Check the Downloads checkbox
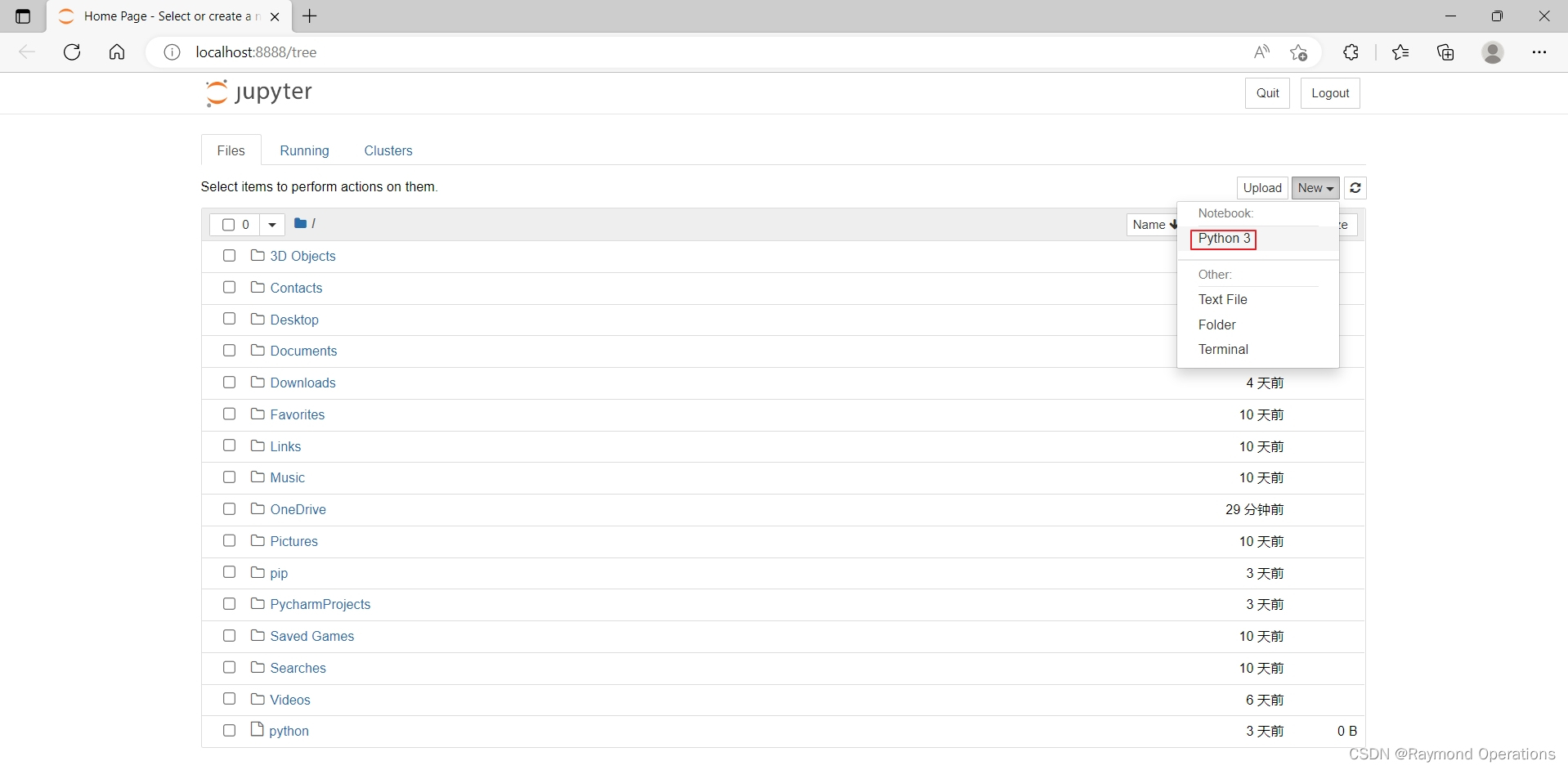 click(x=229, y=382)
